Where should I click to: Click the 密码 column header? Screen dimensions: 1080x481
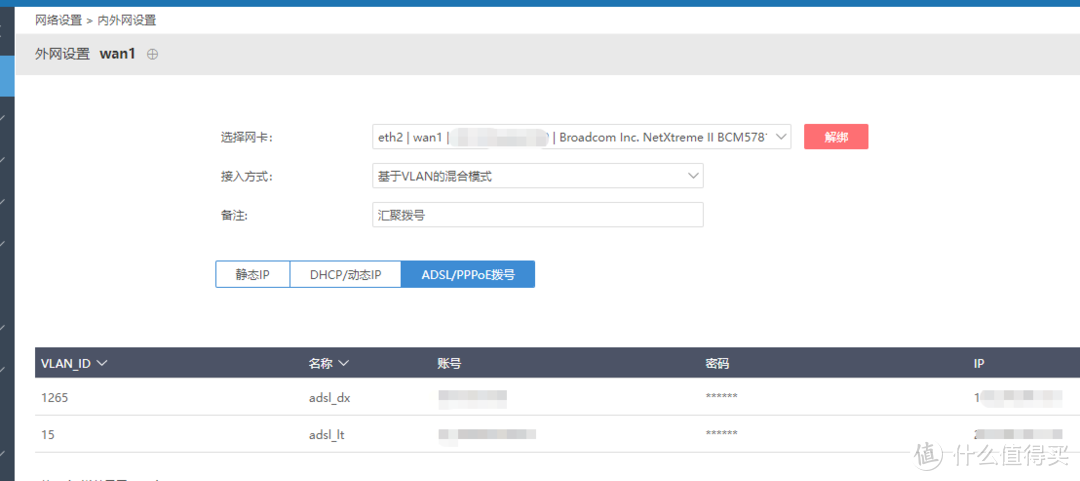(x=718, y=363)
